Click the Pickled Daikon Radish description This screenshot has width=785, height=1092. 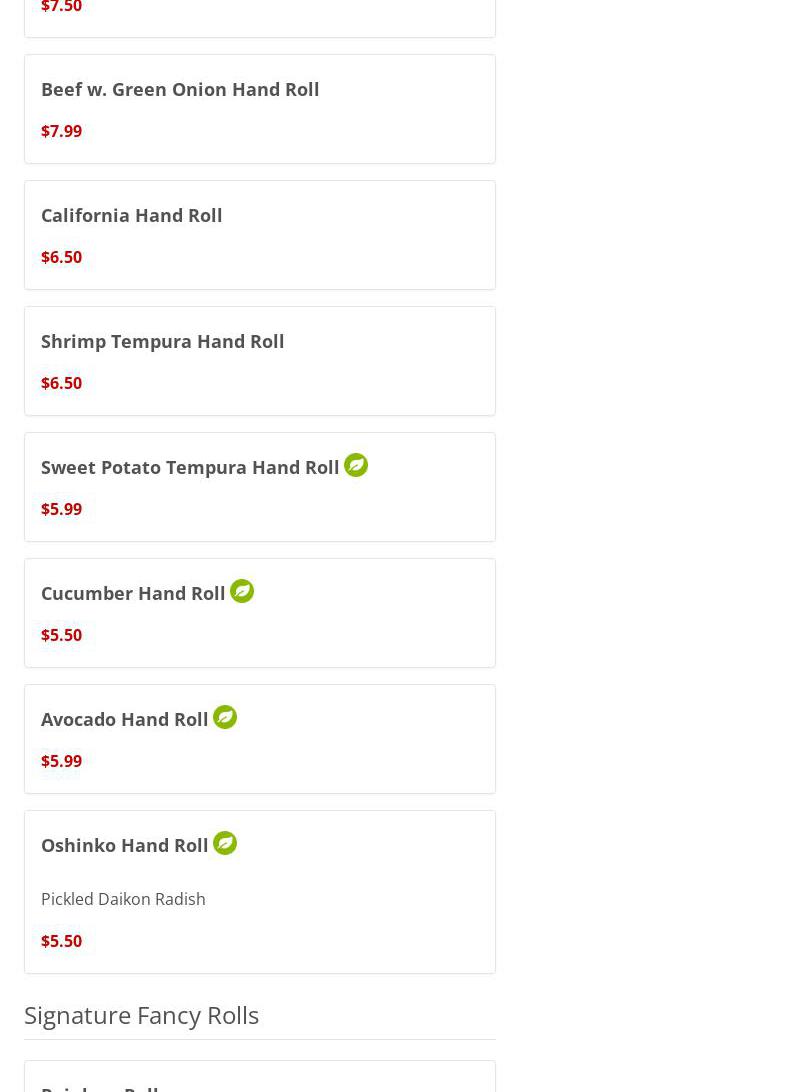123,899
